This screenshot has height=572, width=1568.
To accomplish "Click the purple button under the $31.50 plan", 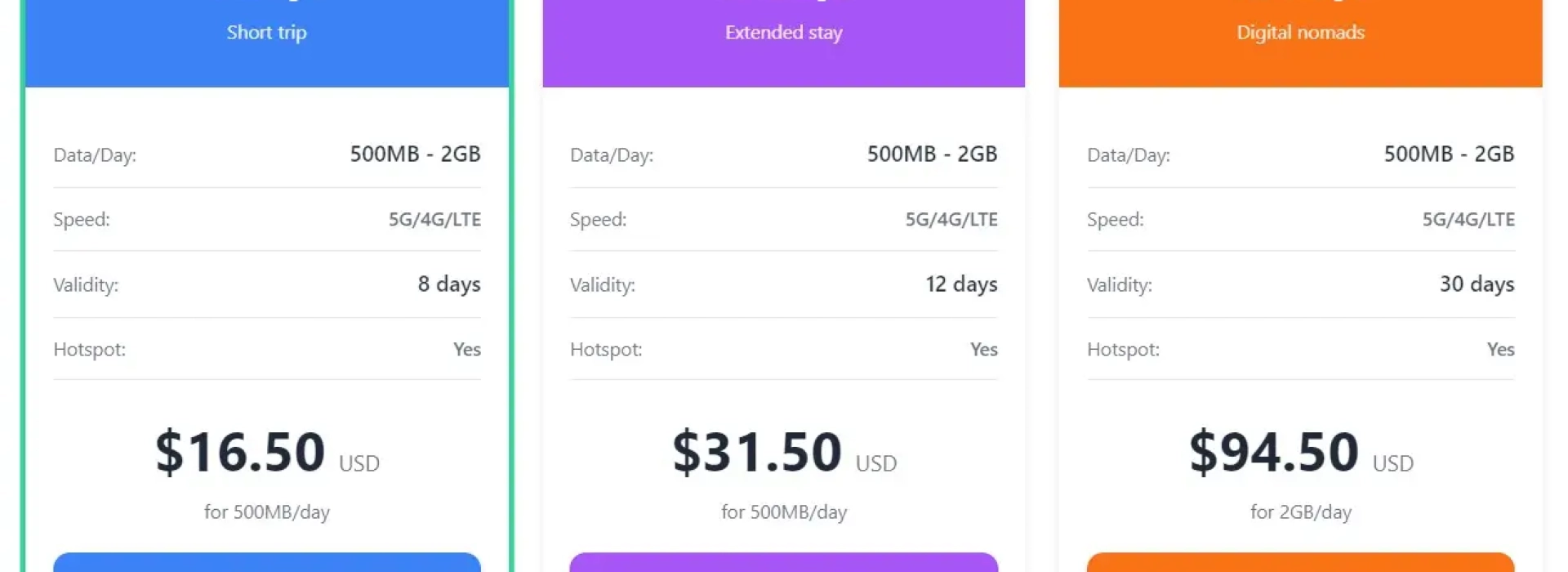I will [783, 562].
